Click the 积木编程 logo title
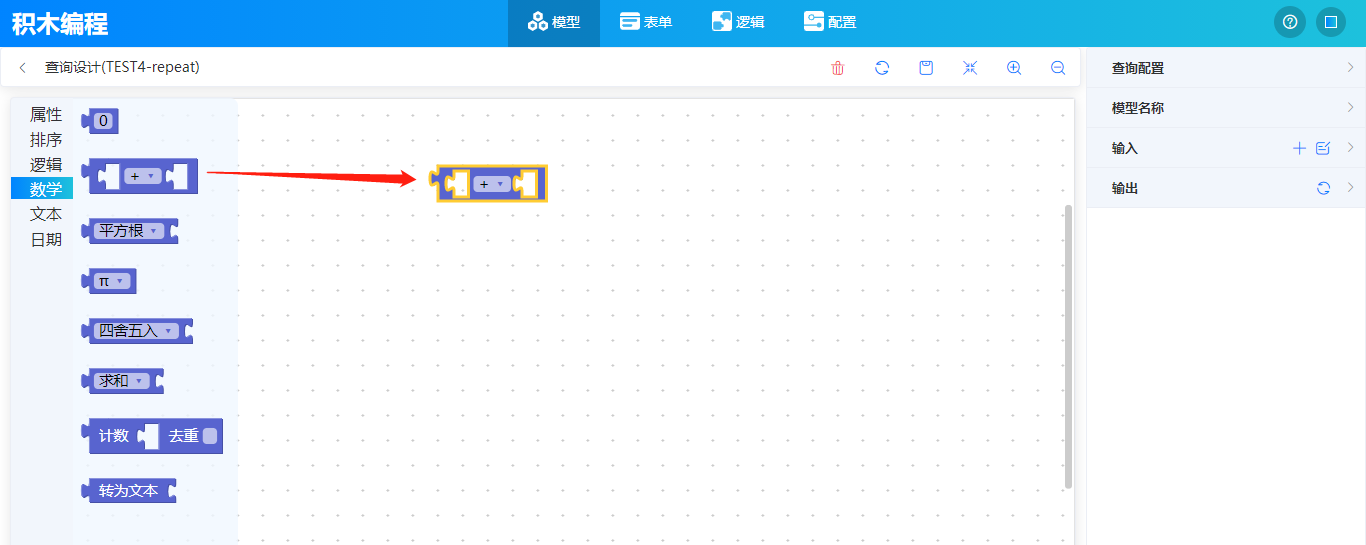 click(61, 24)
